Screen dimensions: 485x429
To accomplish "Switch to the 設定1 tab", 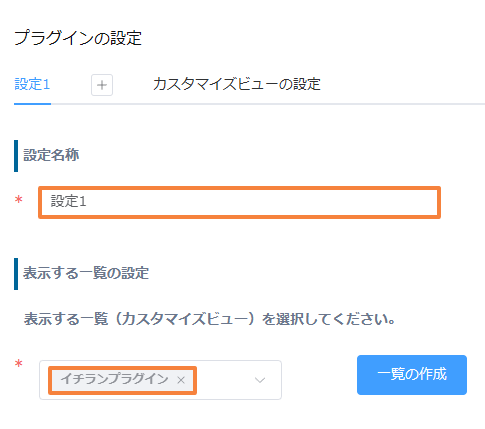I will tap(32, 84).
